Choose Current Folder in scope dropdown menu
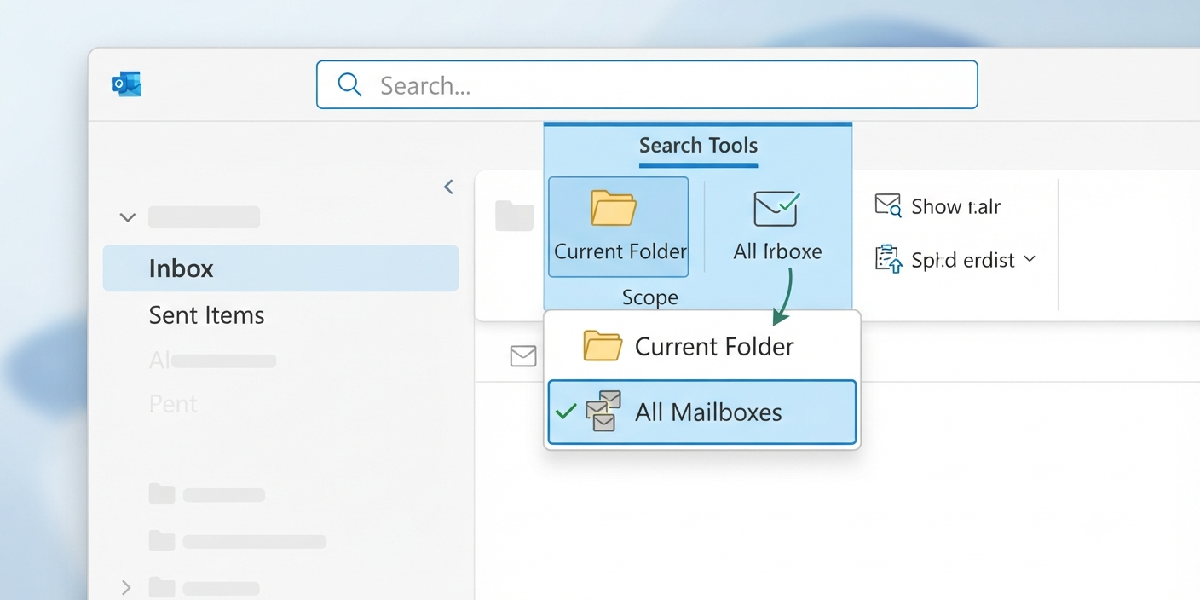The image size is (1200, 600). (x=702, y=347)
